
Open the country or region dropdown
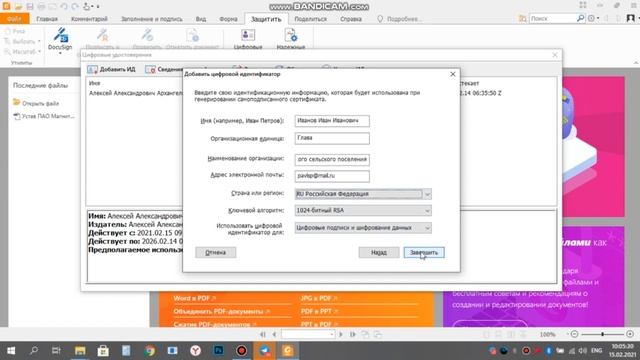(x=363, y=194)
